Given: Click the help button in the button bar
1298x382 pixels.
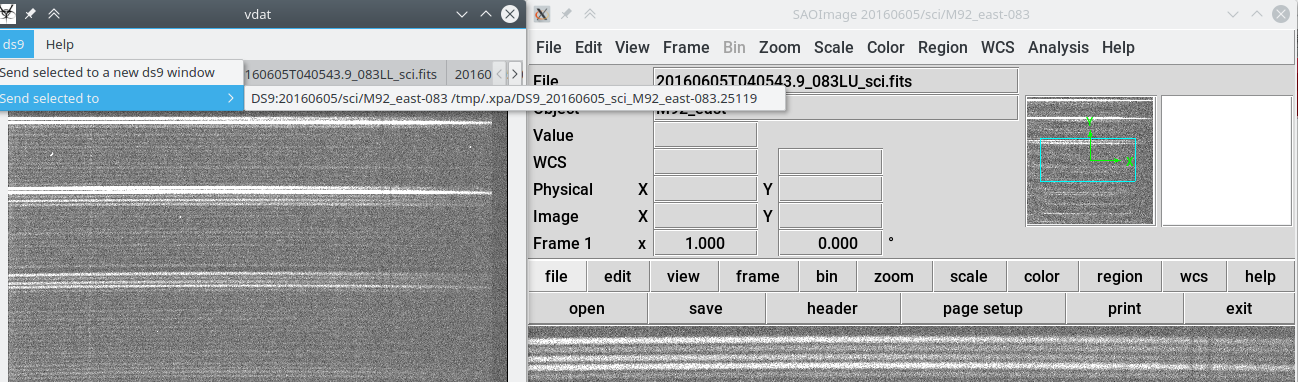Looking at the screenshot, I should (1260, 277).
